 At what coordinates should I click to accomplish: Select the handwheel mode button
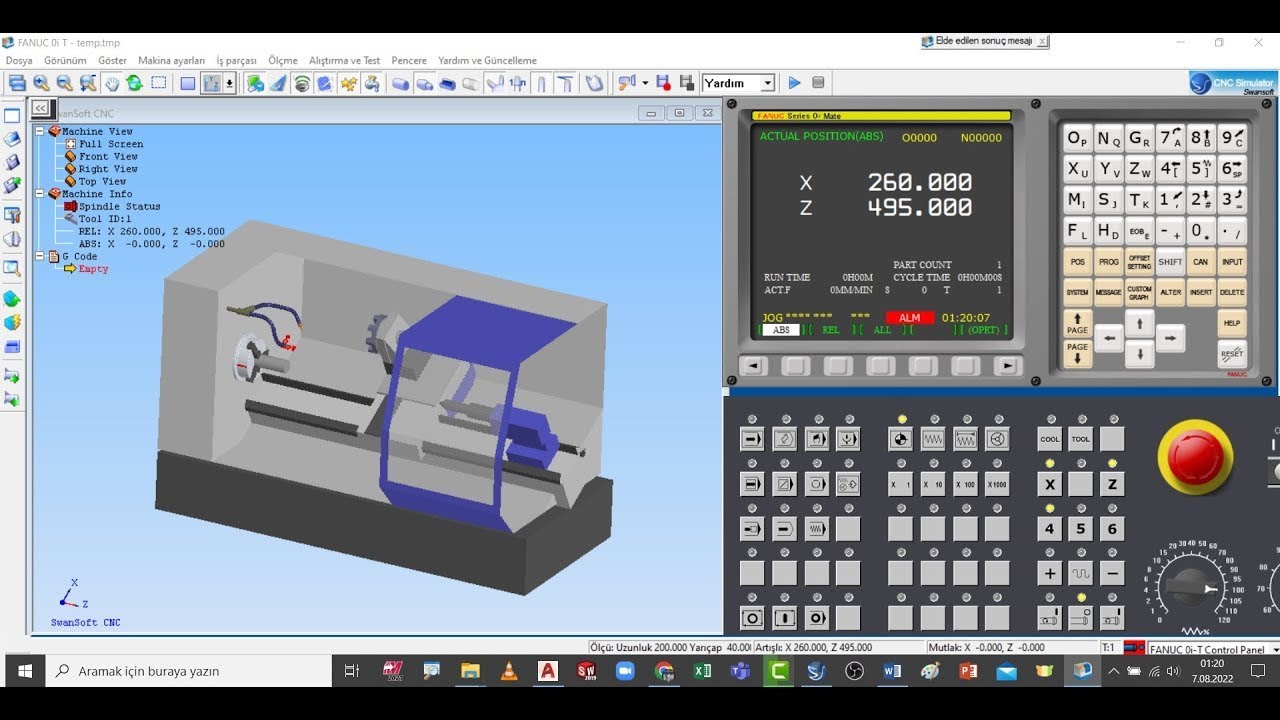tap(996, 439)
